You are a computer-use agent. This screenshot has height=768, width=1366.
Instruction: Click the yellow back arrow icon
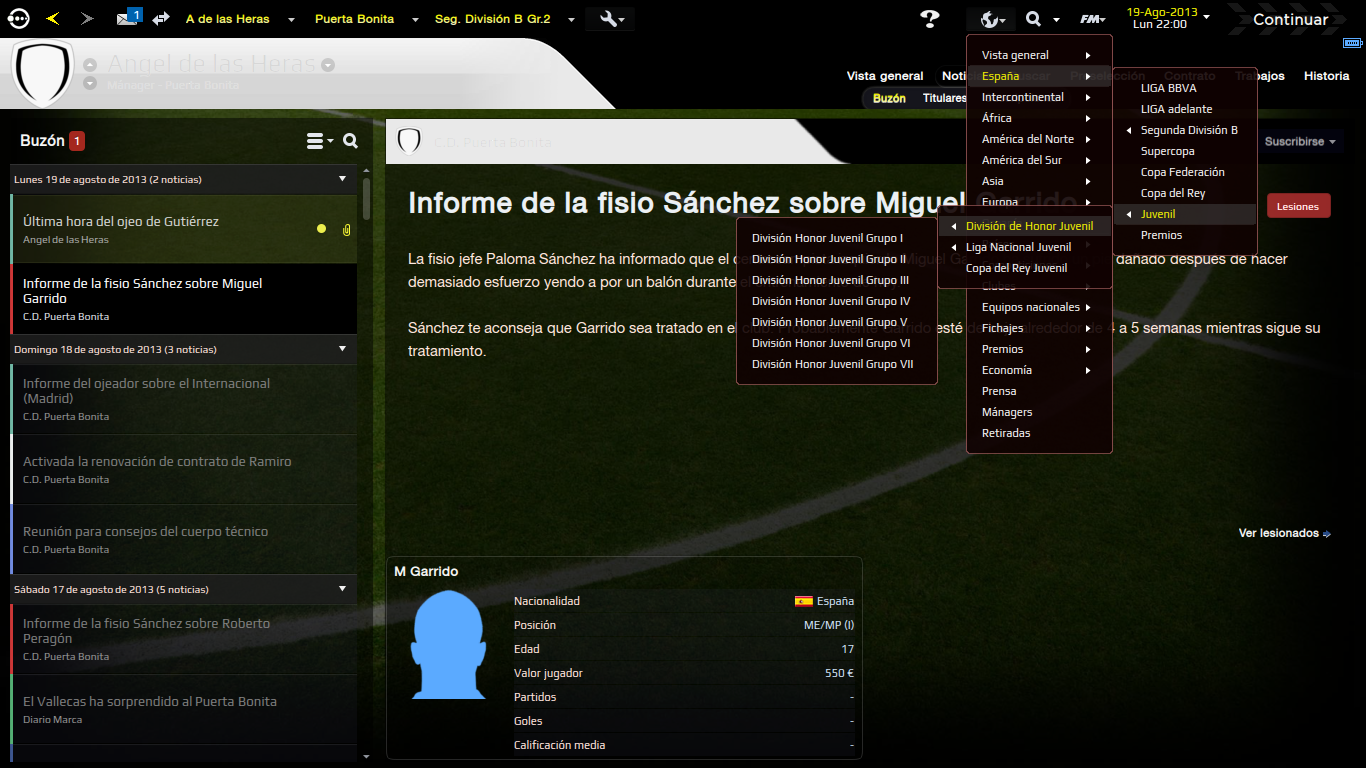click(53, 18)
